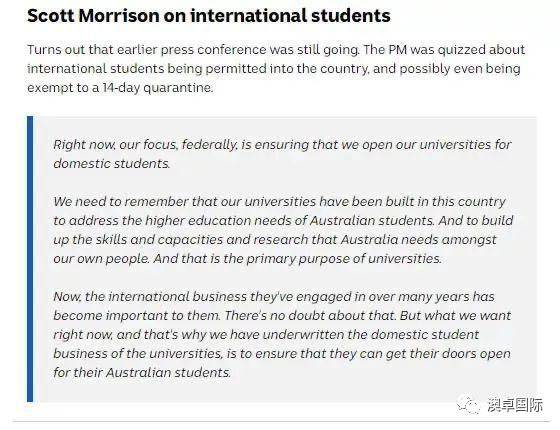Viewport: 560px width, 430px height.
Task: Click the quote paragraph starting "We need to remember"
Action: [x=283, y=230]
